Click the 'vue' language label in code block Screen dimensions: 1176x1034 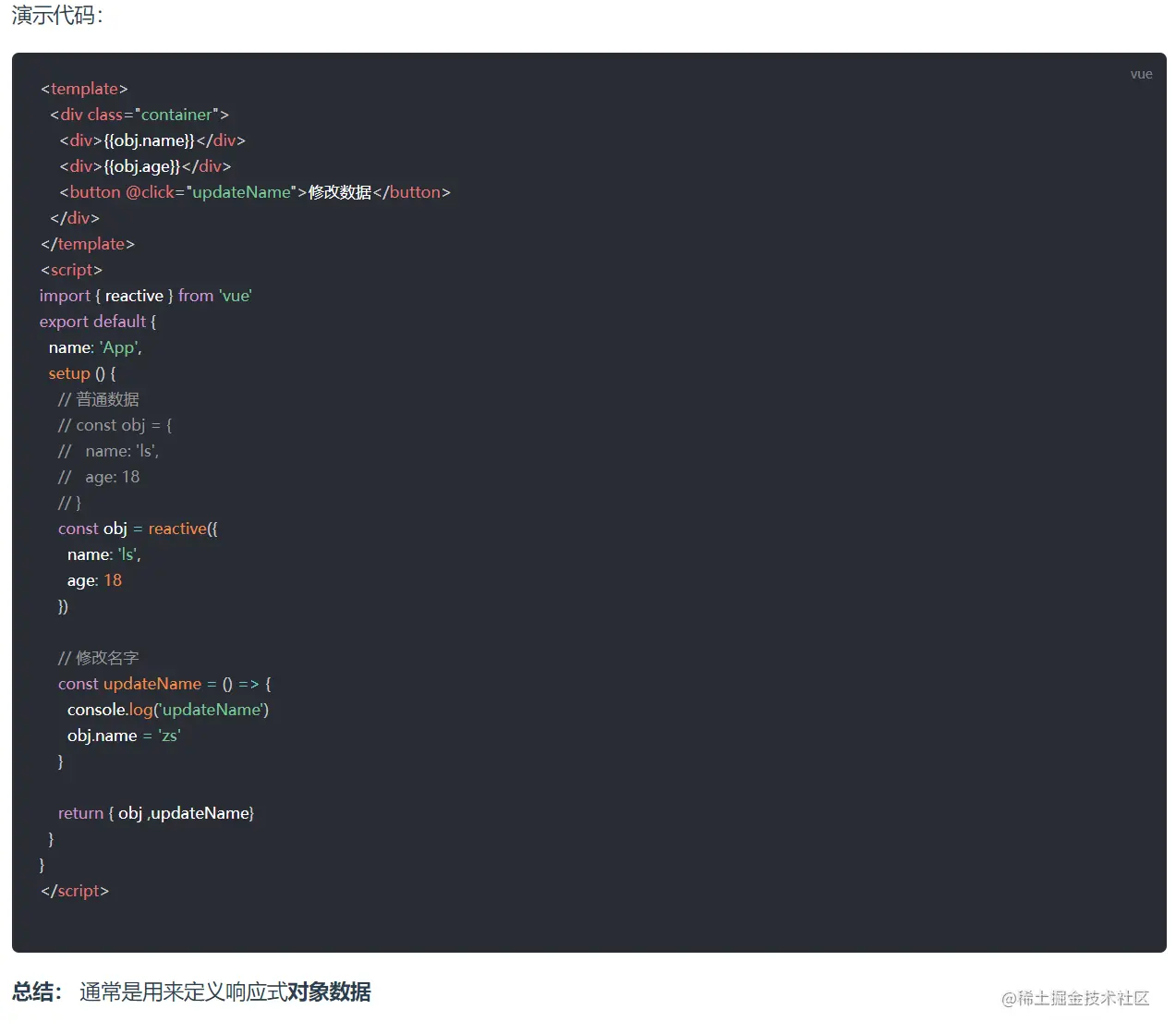[1141, 74]
